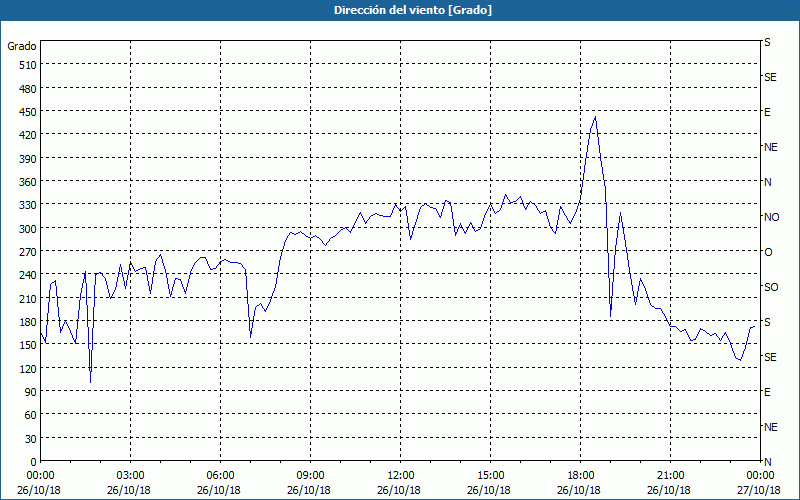
Task: Click the 'Grado' y-axis unit label
Action: (x=21, y=46)
